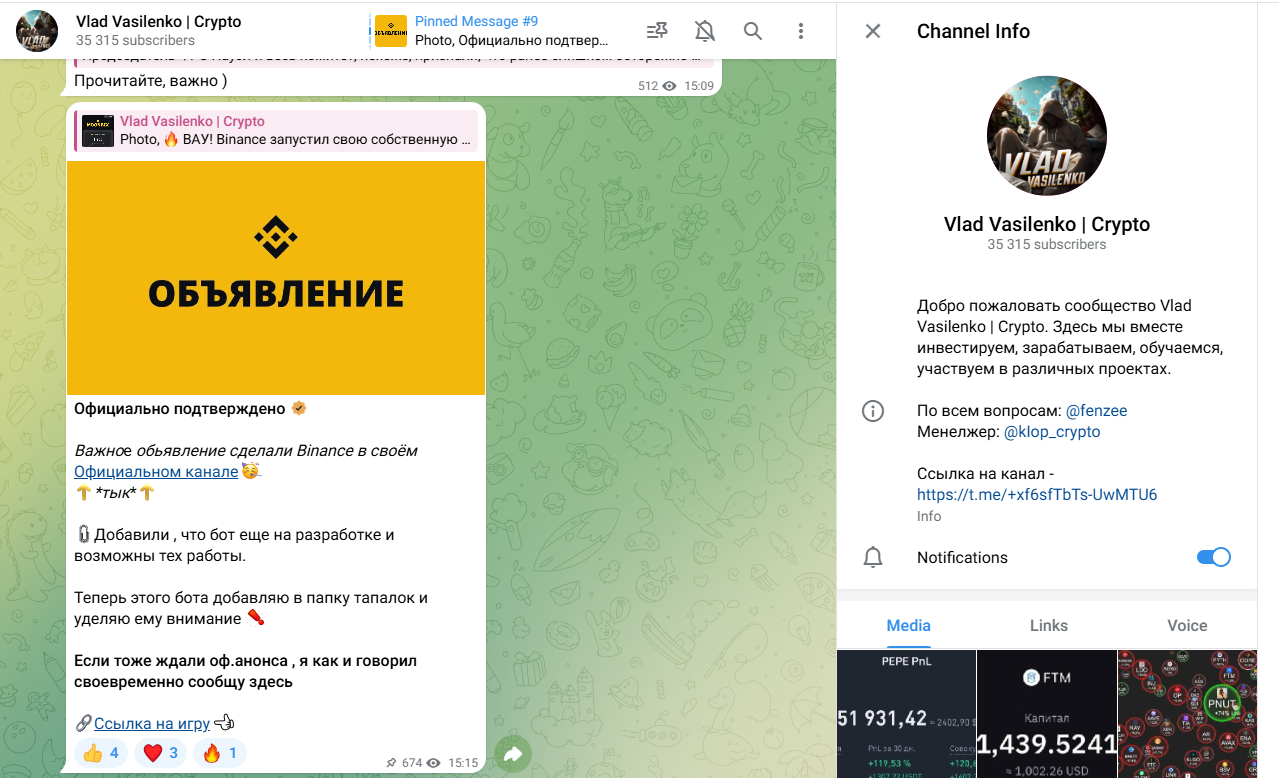Click the Notifications bell icon in Channel Info

click(873, 557)
